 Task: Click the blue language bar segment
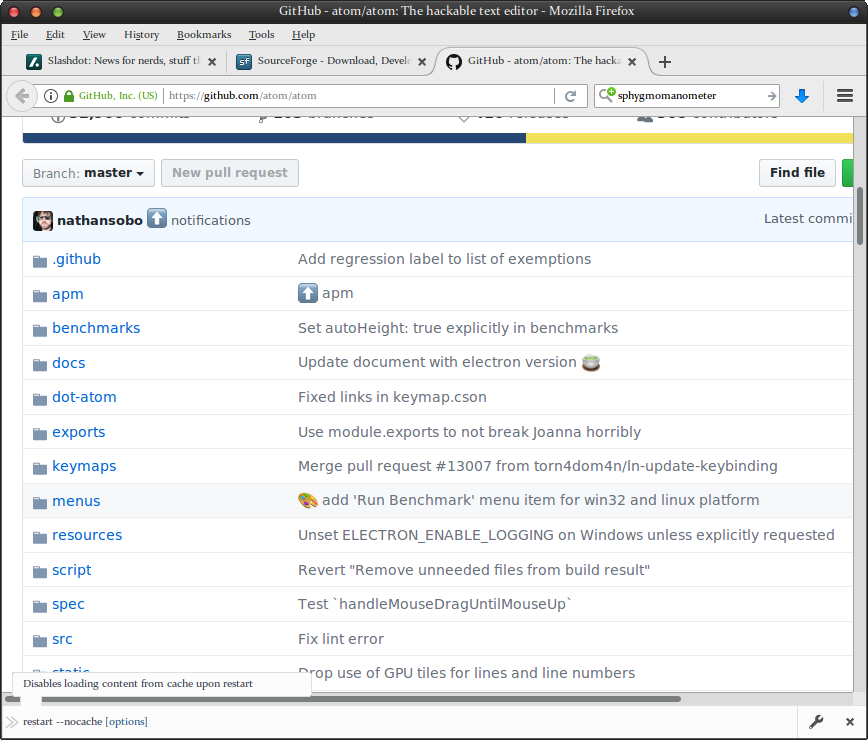274,138
